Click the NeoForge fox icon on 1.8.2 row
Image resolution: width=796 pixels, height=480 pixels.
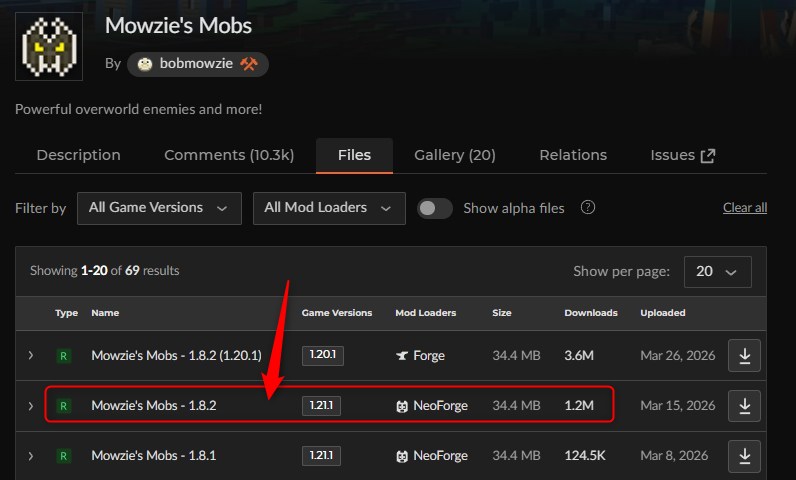click(x=402, y=406)
